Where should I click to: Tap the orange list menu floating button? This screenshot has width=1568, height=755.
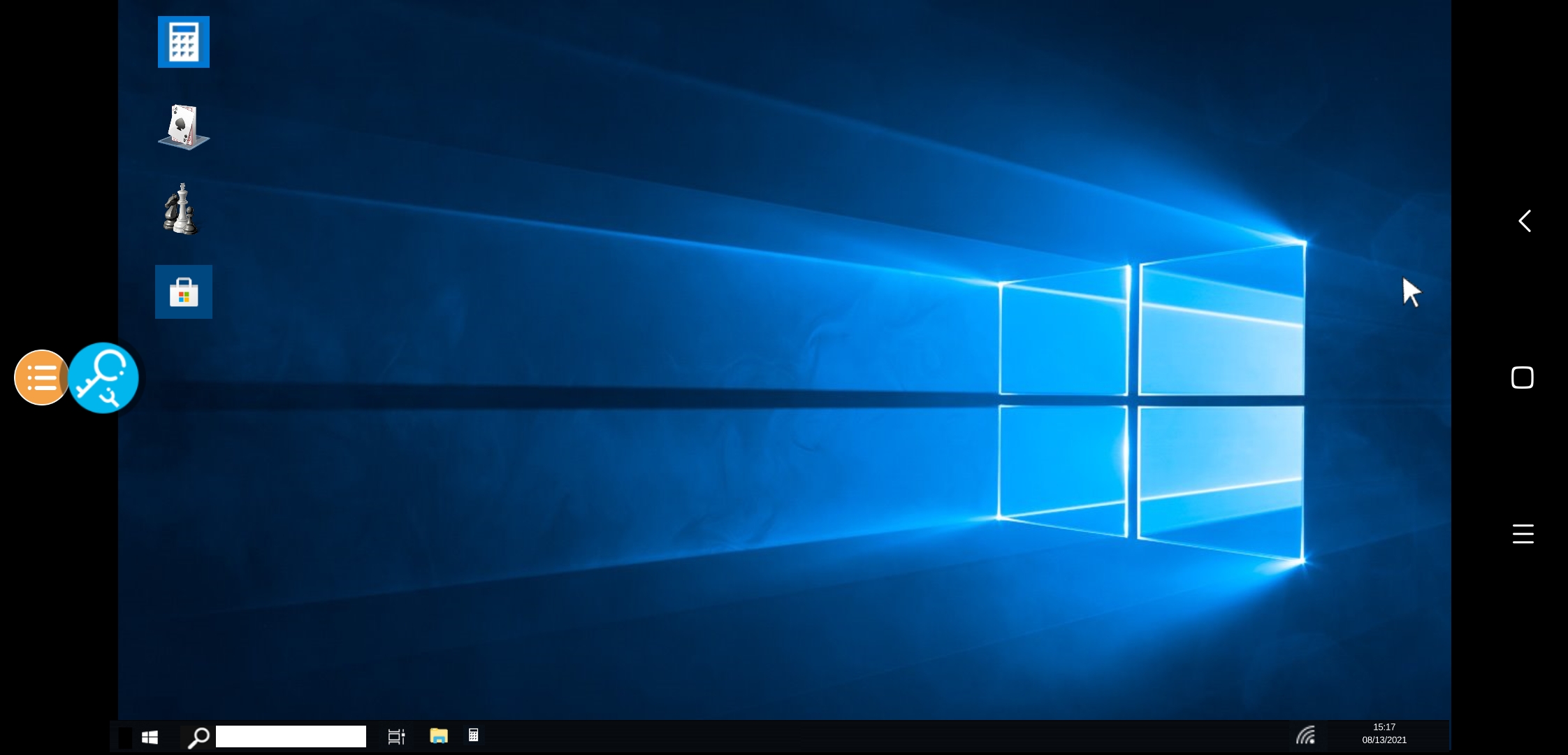(x=41, y=377)
